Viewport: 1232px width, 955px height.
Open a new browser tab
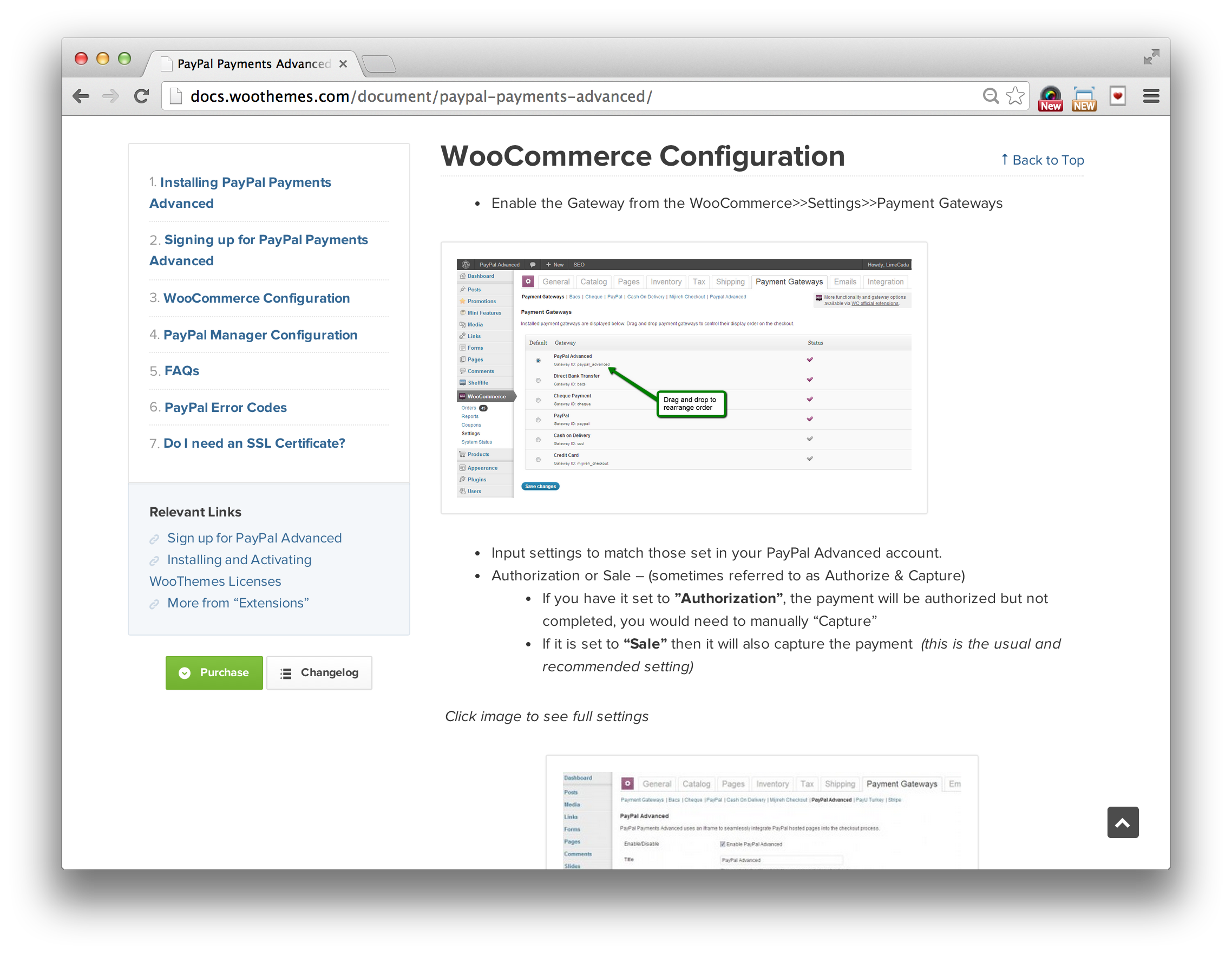click(x=379, y=64)
